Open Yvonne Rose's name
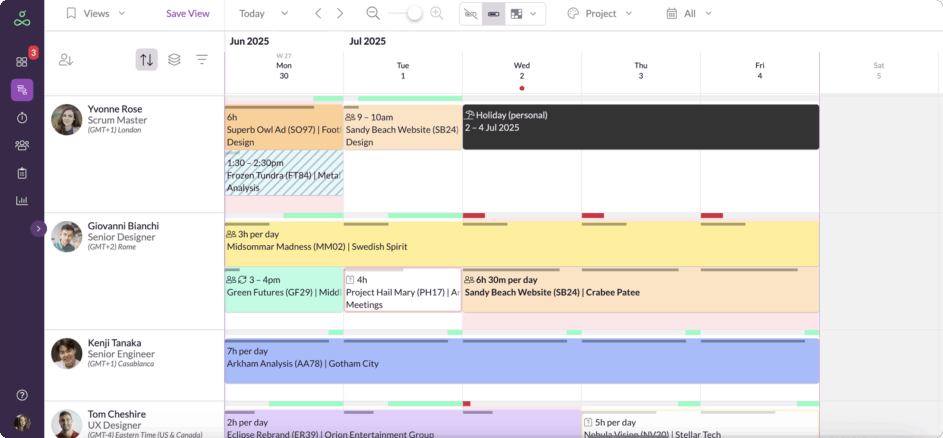Image resolution: width=943 pixels, height=438 pixels. [115, 109]
